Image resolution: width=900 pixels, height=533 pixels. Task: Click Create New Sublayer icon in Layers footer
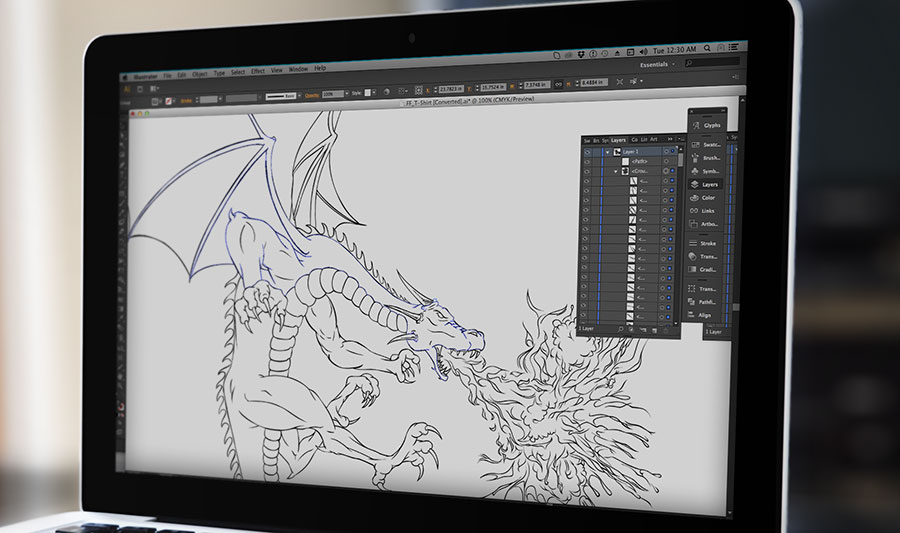click(x=643, y=329)
